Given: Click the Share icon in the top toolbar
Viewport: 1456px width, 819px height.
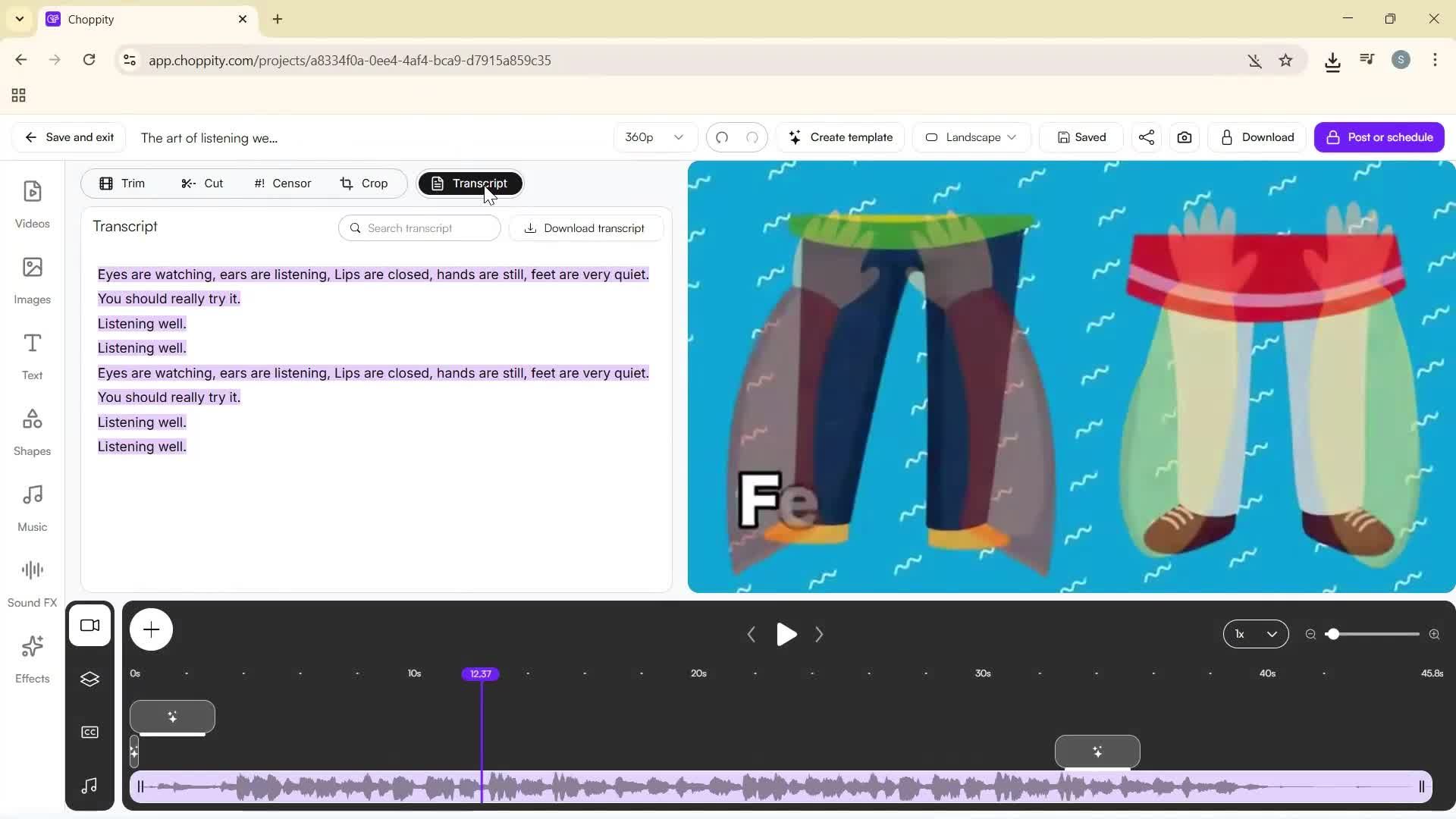Looking at the screenshot, I should click(1146, 137).
